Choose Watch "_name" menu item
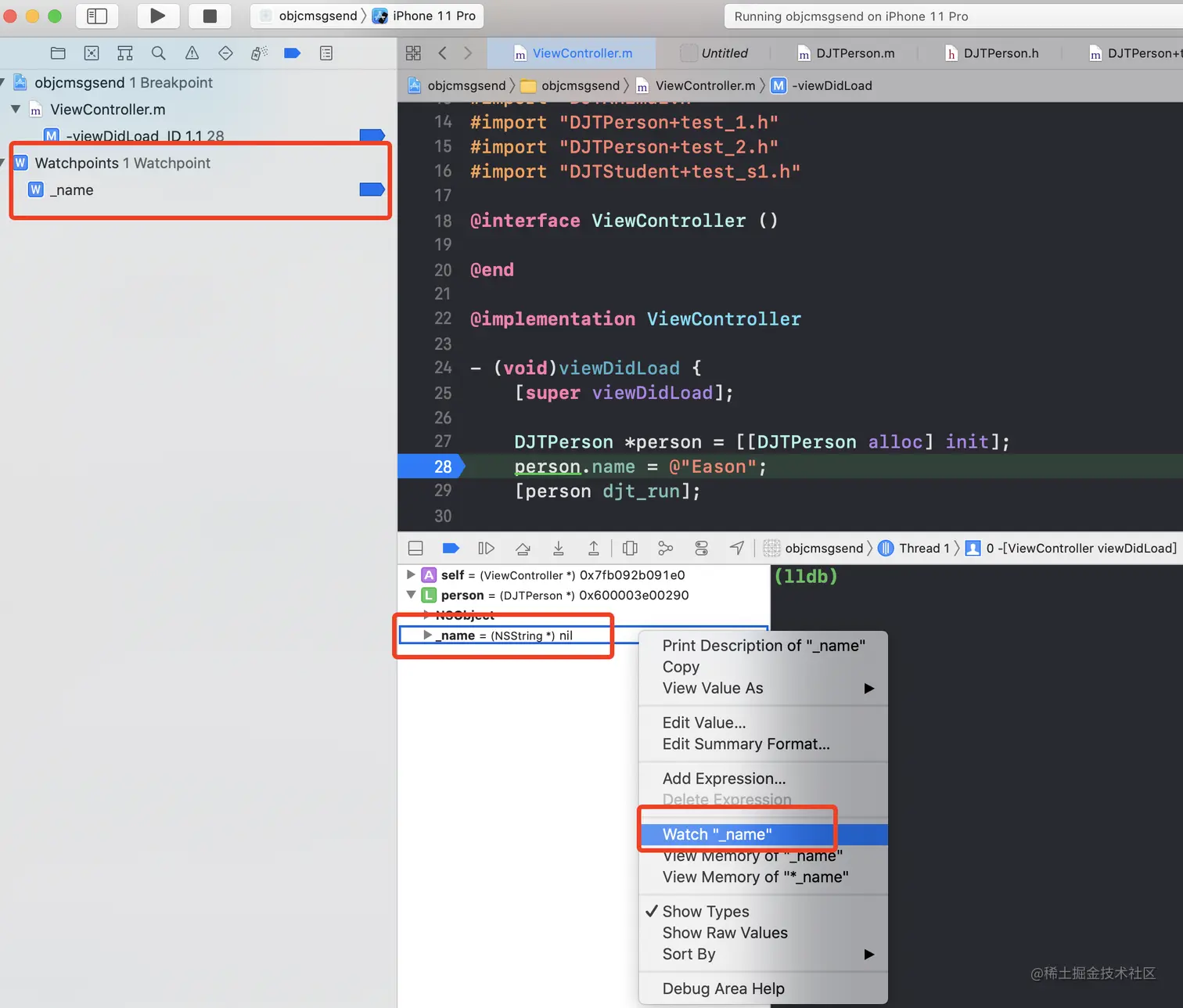Viewport: 1183px width, 1008px height. point(764,834)
